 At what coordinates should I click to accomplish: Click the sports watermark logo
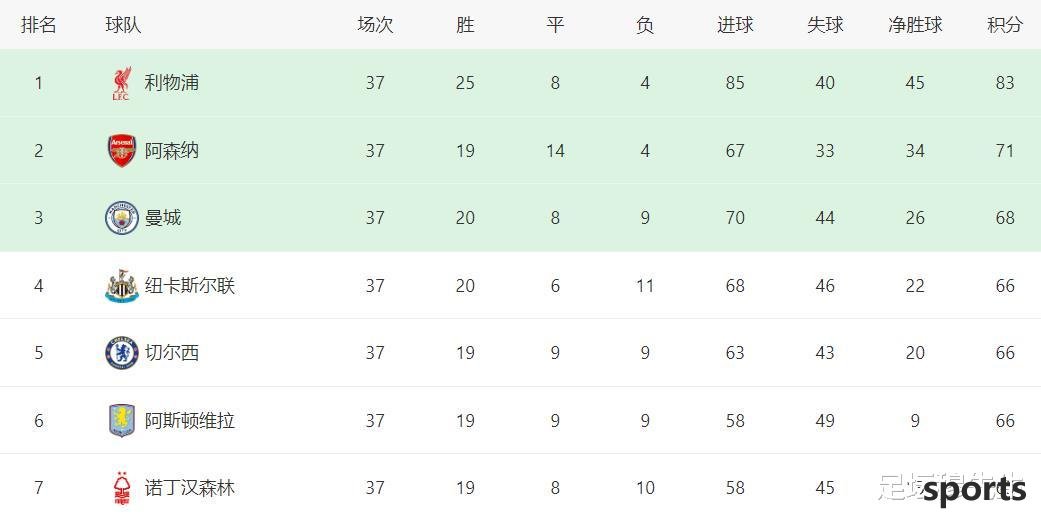[x=975, y=491]
